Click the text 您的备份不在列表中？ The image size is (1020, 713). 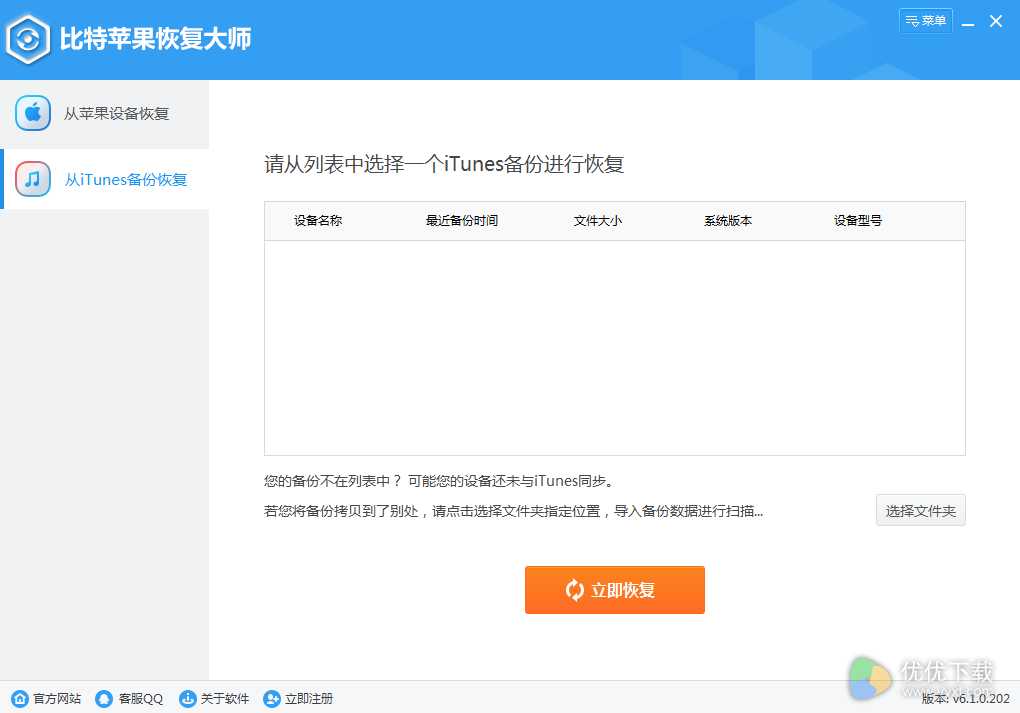[332, 481]
